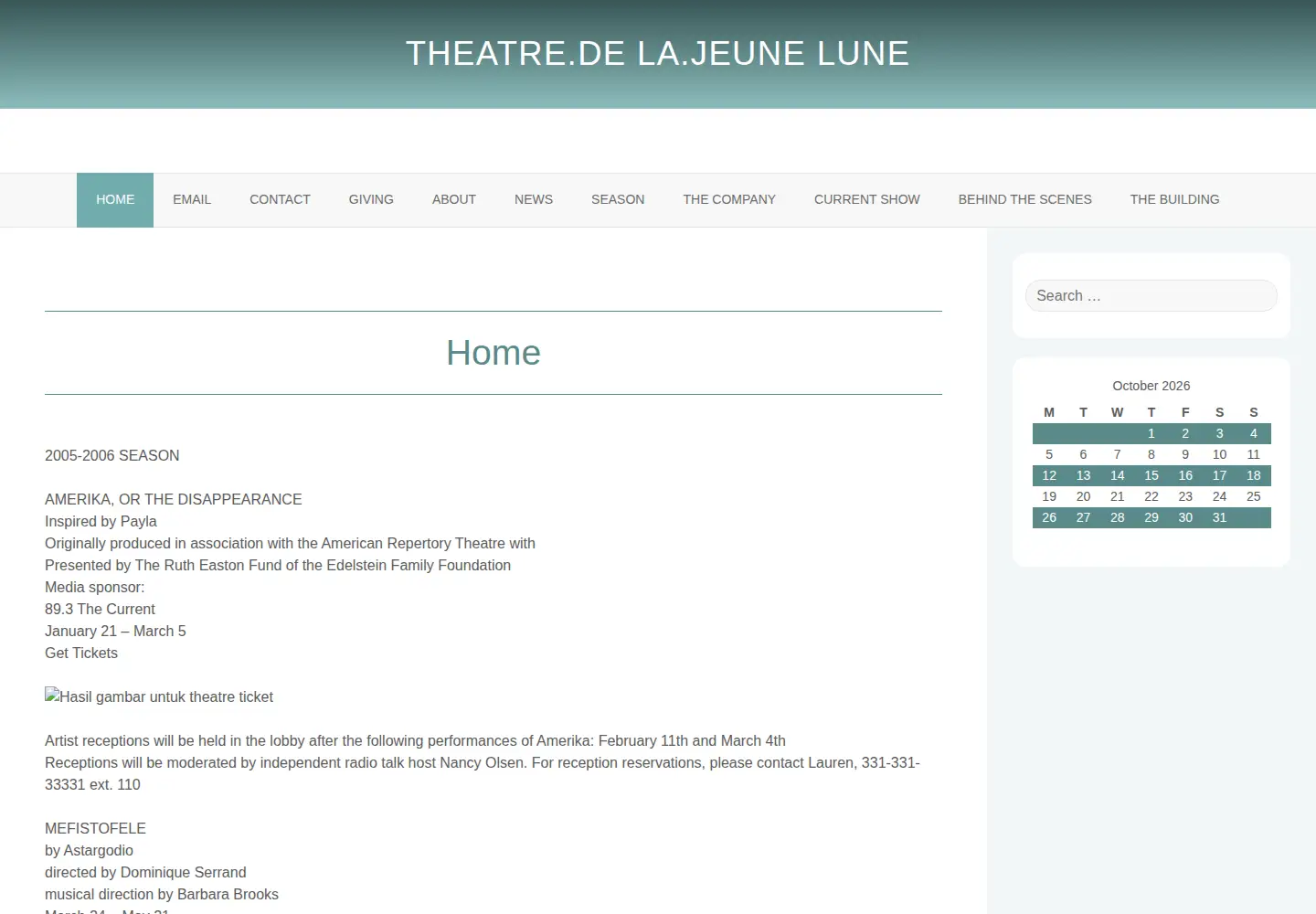Click the January 21 – March 5 text
The image size is (1316, 914).
[115, 631]
